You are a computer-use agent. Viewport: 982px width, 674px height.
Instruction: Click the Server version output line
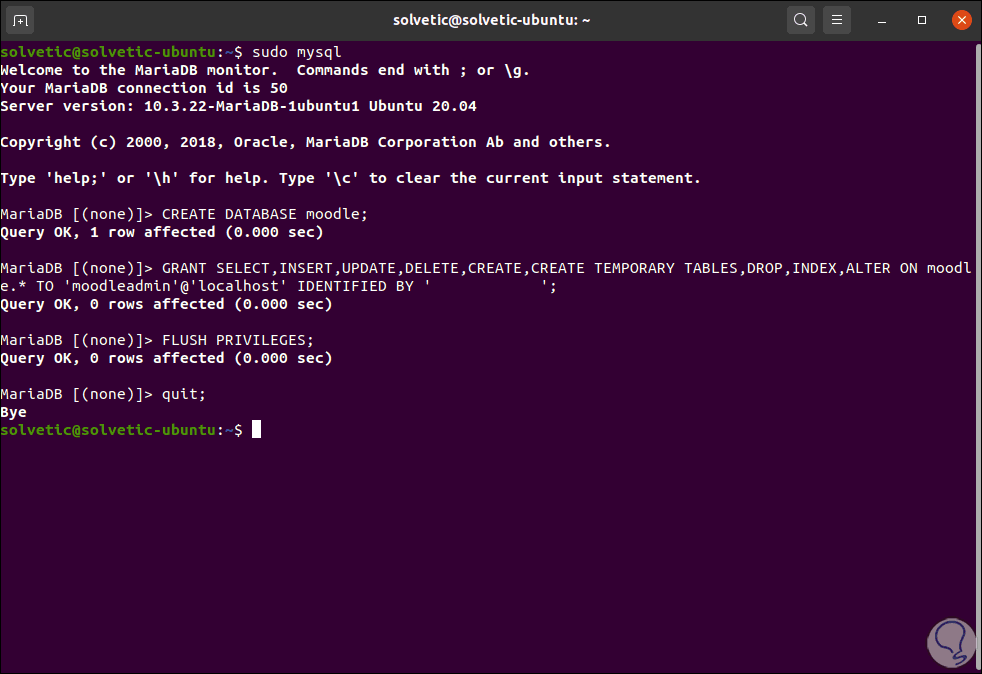pos(245,106)
